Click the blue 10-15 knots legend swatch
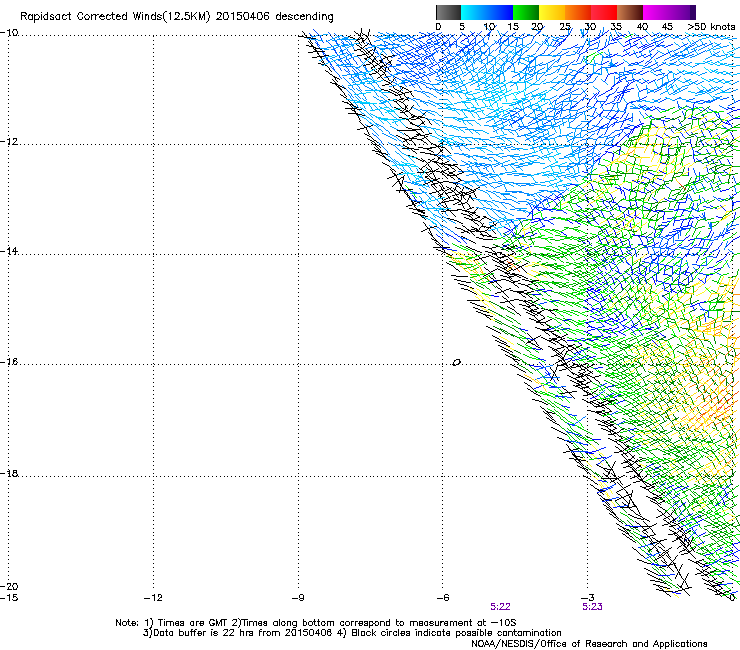The width and height of the screenshot is (740, 650). 500,12
